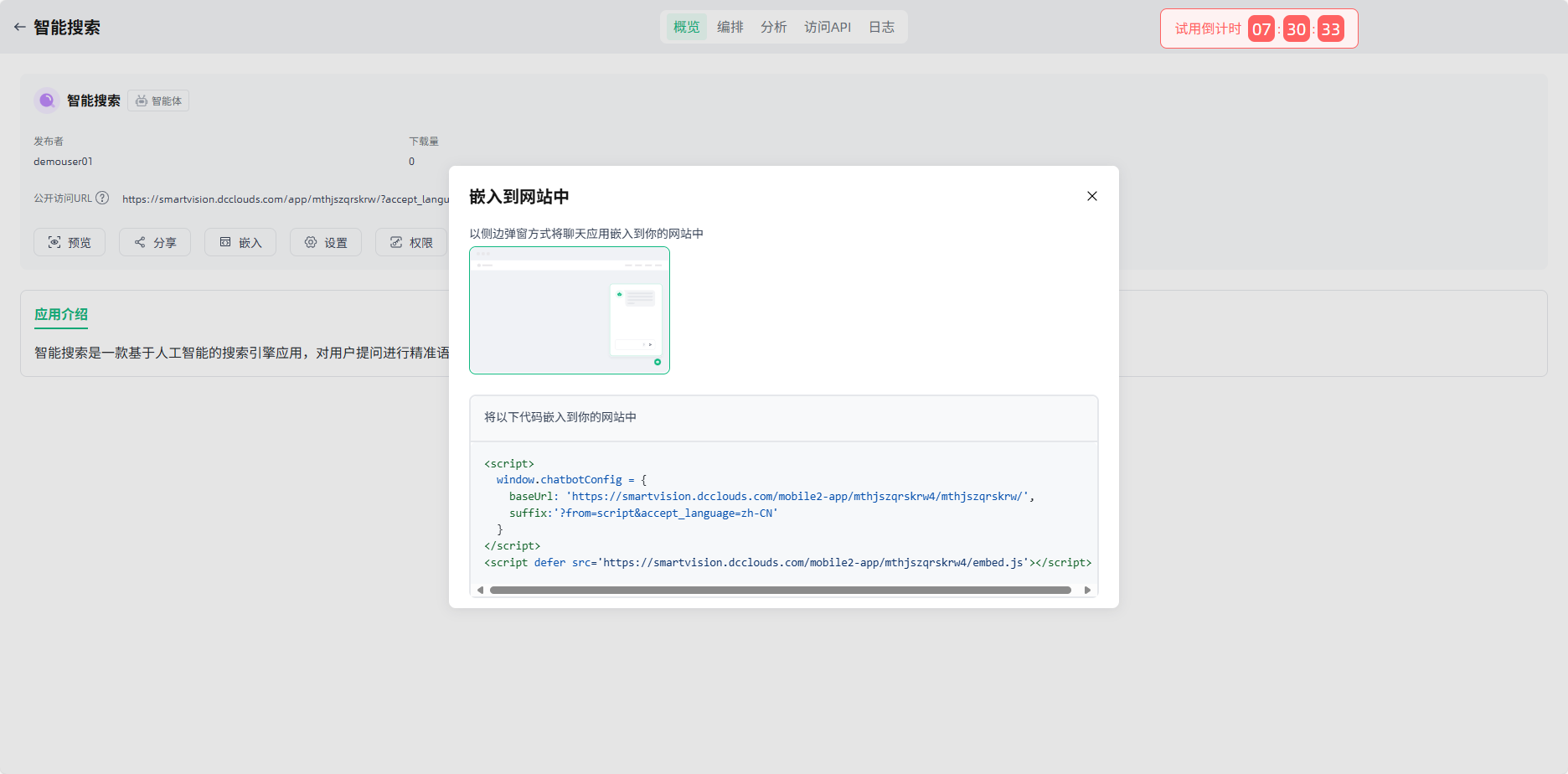The image size is (1568, 774).
Task: Open the 设置 button
Action: pos(326,242)
